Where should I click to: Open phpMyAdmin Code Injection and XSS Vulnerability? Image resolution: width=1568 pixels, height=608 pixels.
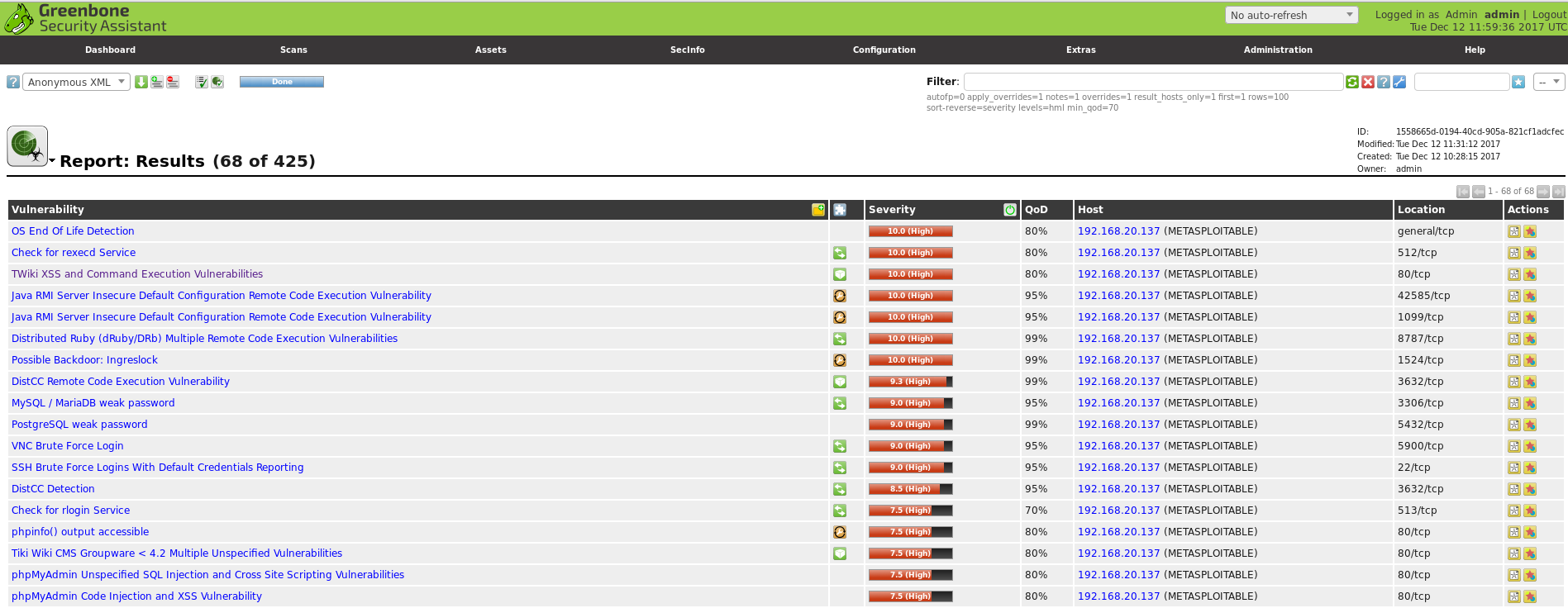[136, 596]
